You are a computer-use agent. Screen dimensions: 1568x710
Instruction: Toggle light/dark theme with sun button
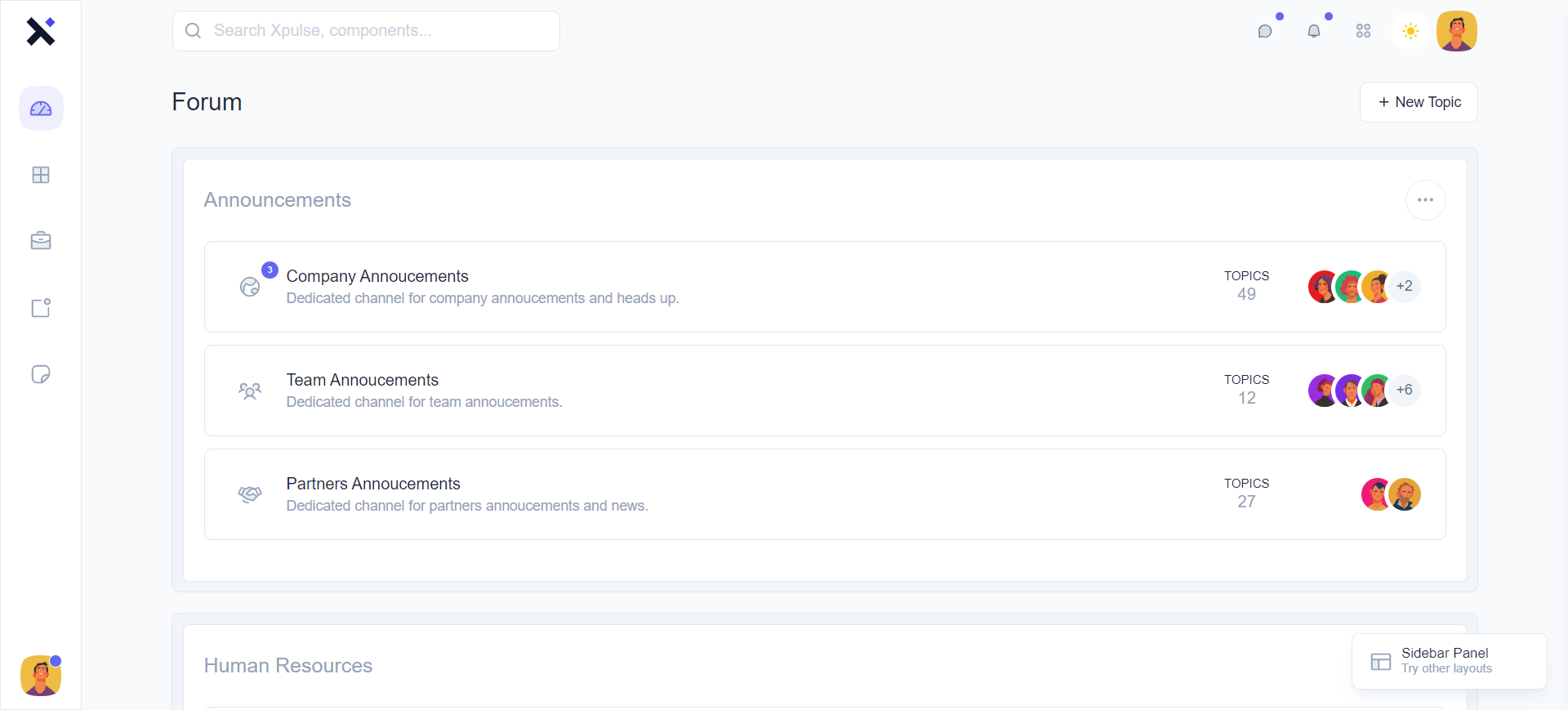(1410, 31)
